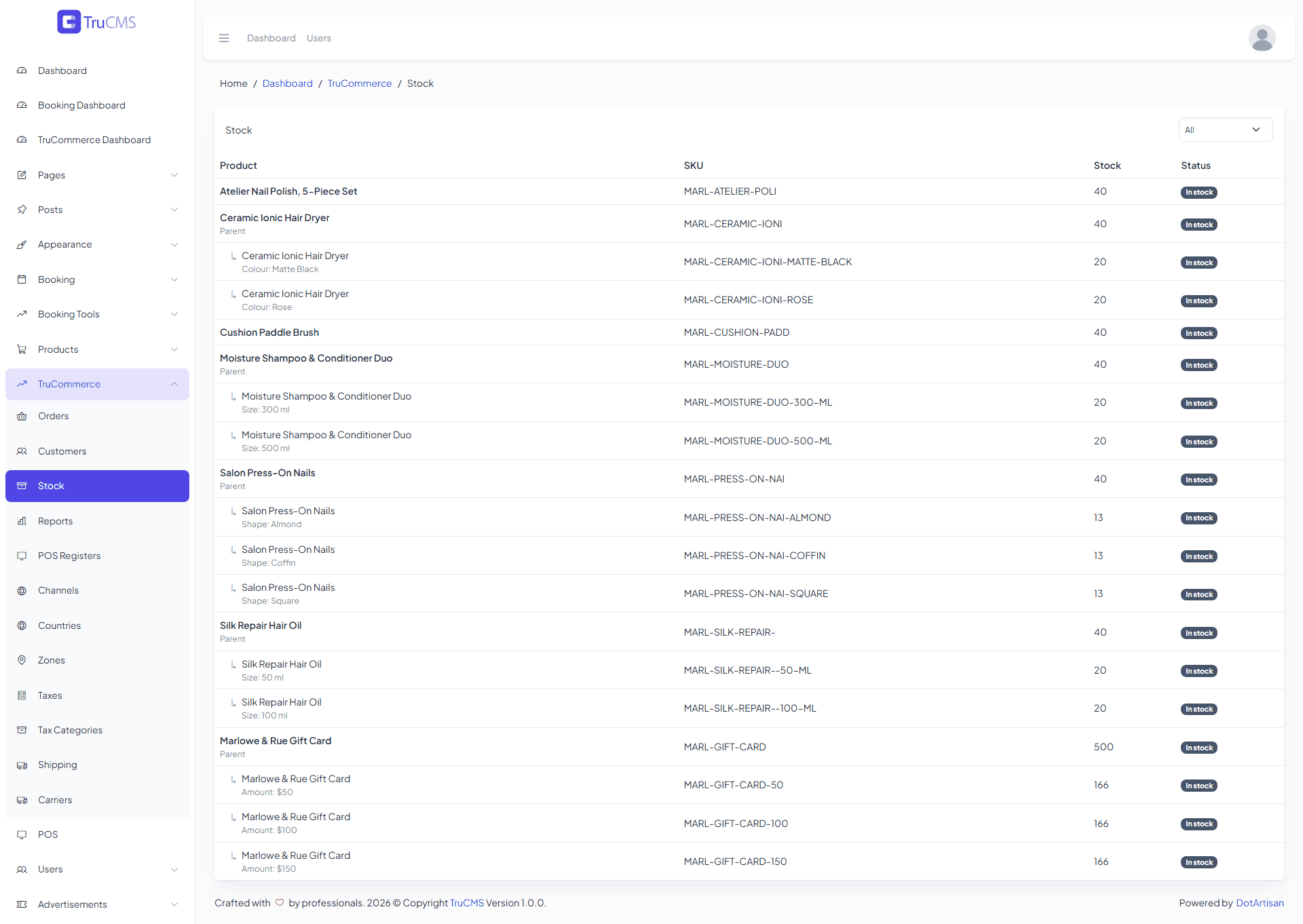Click the Zones location pin icon
Image resolution: width=1303 pixels, height=924 pixels.
pyautogui.click(x=22, y=660)
